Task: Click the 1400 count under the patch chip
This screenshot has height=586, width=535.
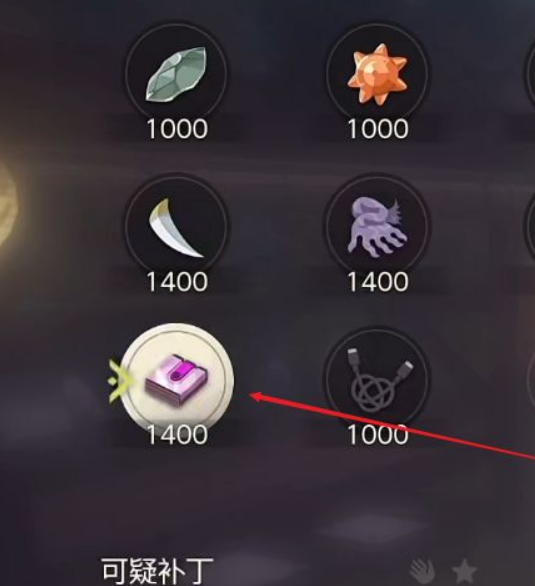Action: pos(177,435)
